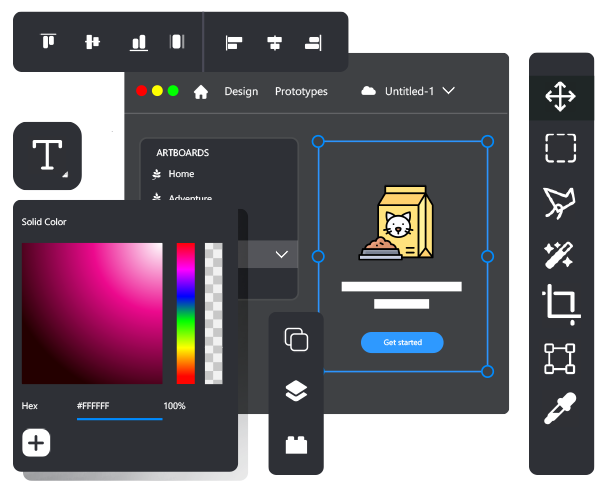
Task: Click the Hex label
Action: pyautogui.click(x=29, y=406)
